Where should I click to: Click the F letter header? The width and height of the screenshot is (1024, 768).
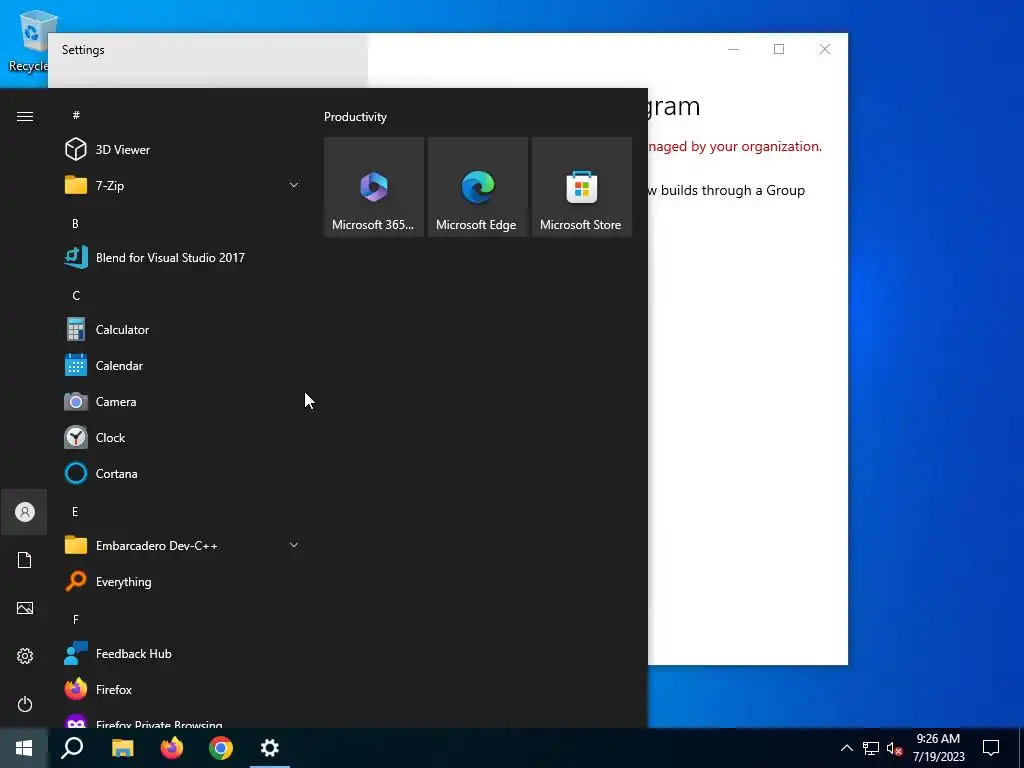76,619
